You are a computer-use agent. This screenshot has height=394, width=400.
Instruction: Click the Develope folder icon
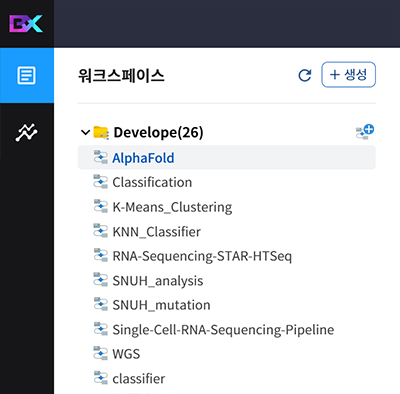pos(101,133)
